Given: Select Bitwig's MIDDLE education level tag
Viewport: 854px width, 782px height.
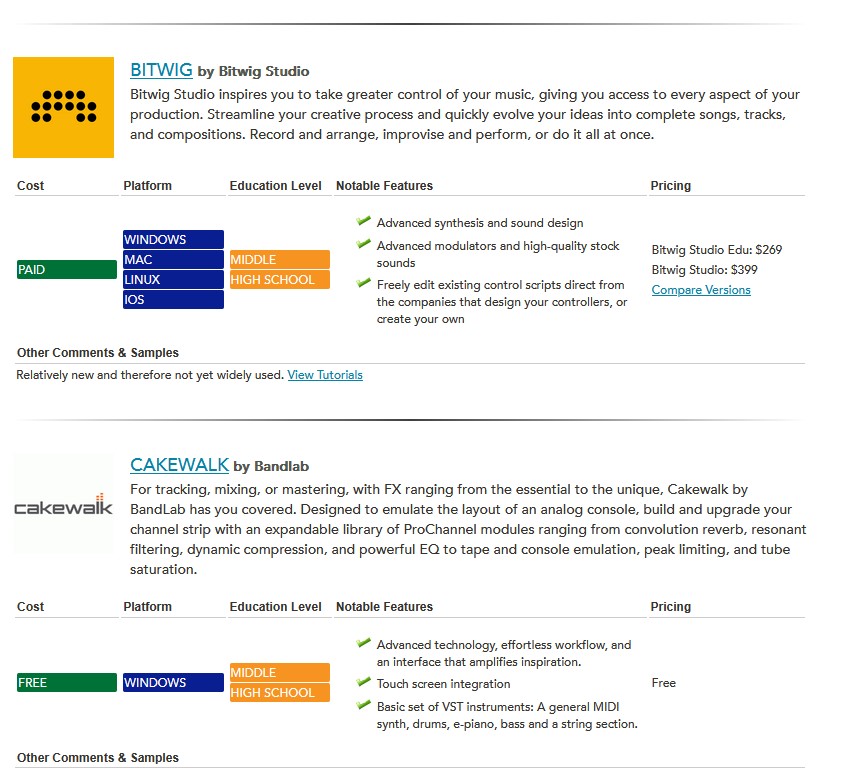Looking at the screenshot, I should click(x=280, y=260).
